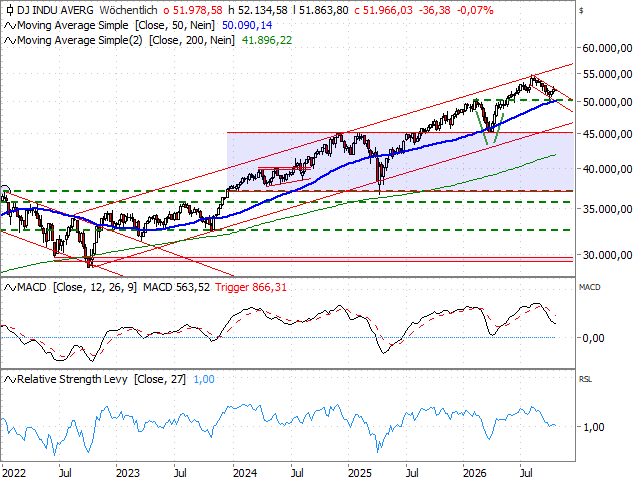Click the 40.000,00 price axis label
This screenshot has height=480, width=640.
[x=607, y=169]
